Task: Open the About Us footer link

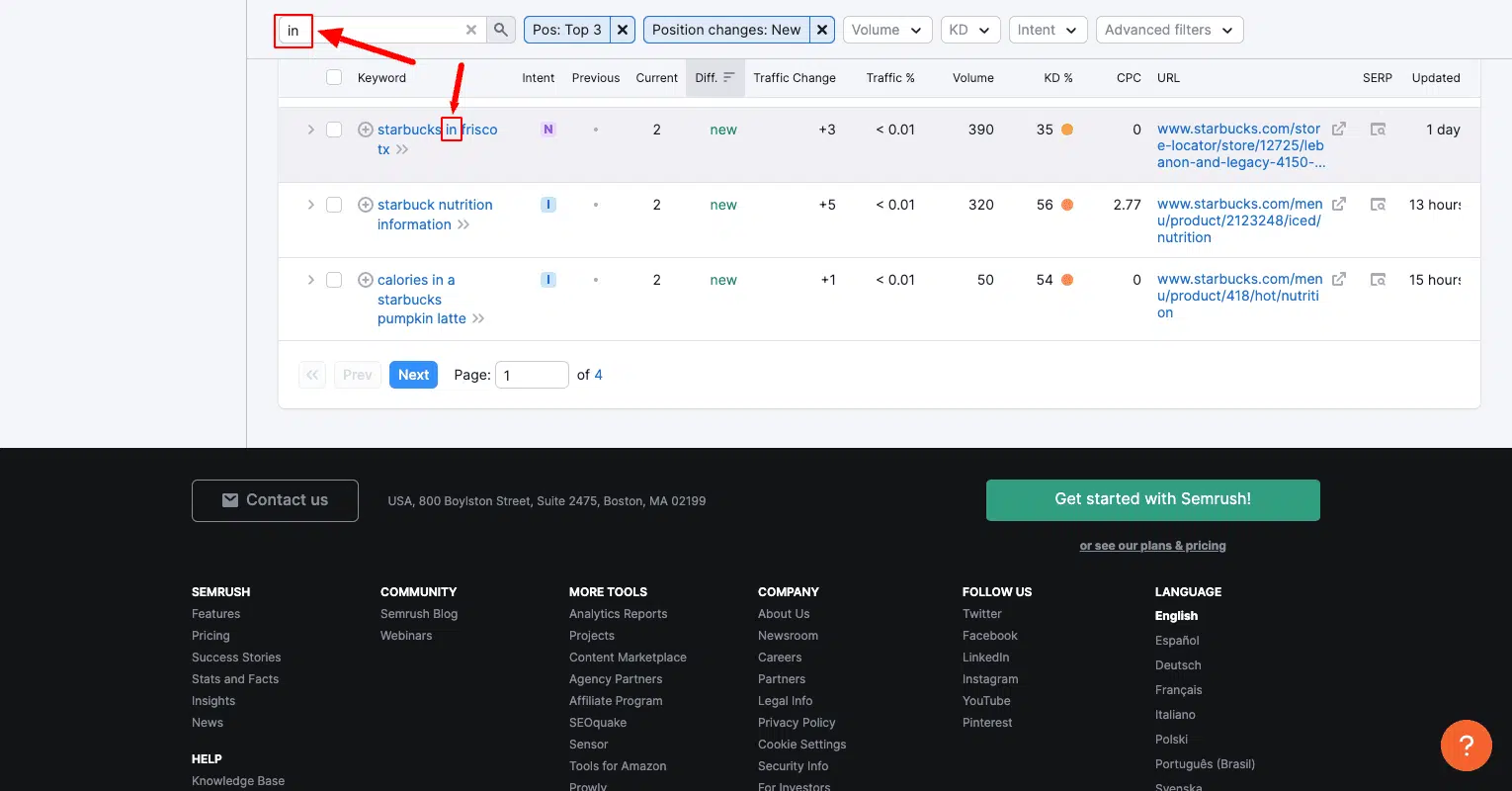Action: tap(784, 614)
